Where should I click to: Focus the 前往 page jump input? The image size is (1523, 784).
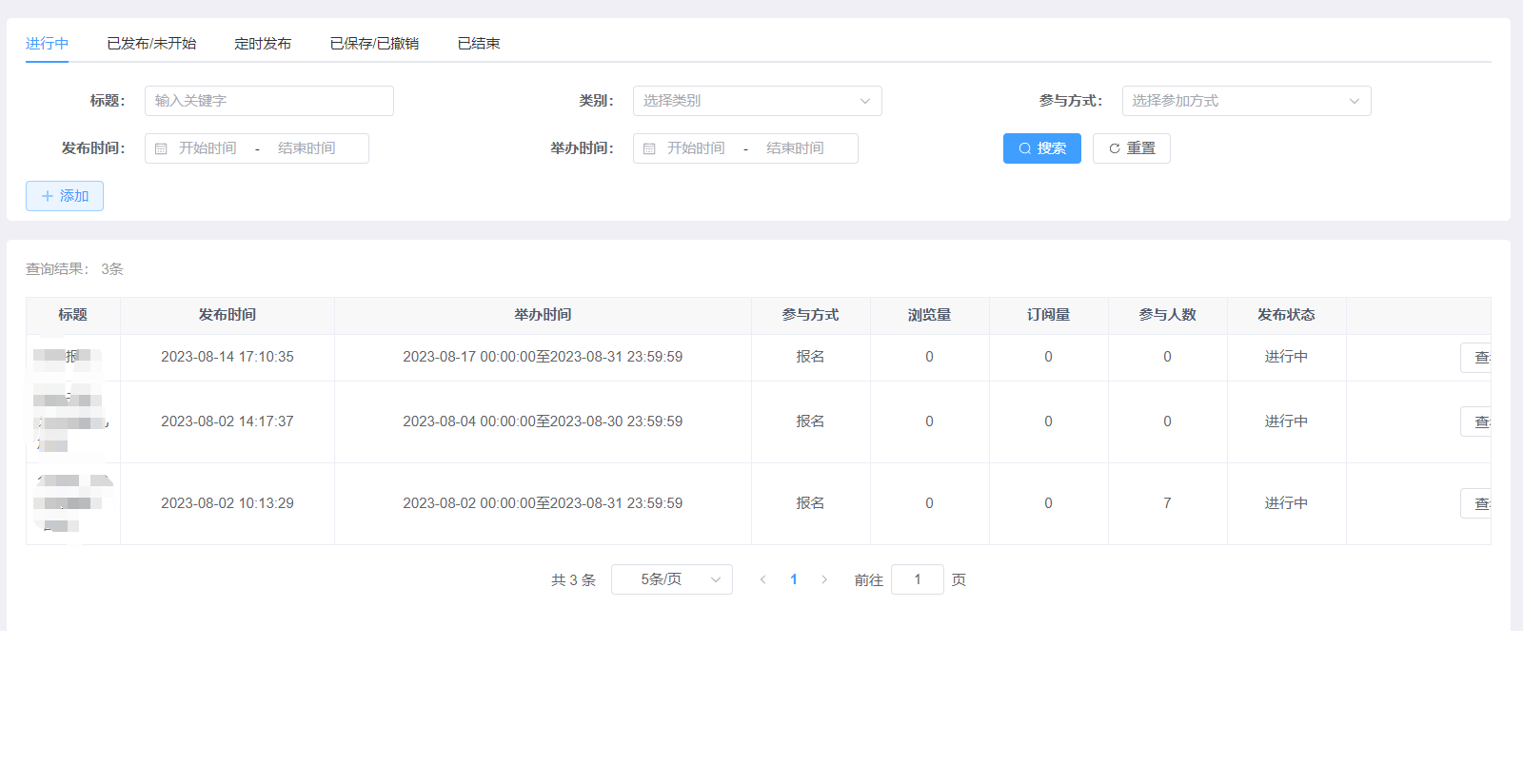(918, 579)
